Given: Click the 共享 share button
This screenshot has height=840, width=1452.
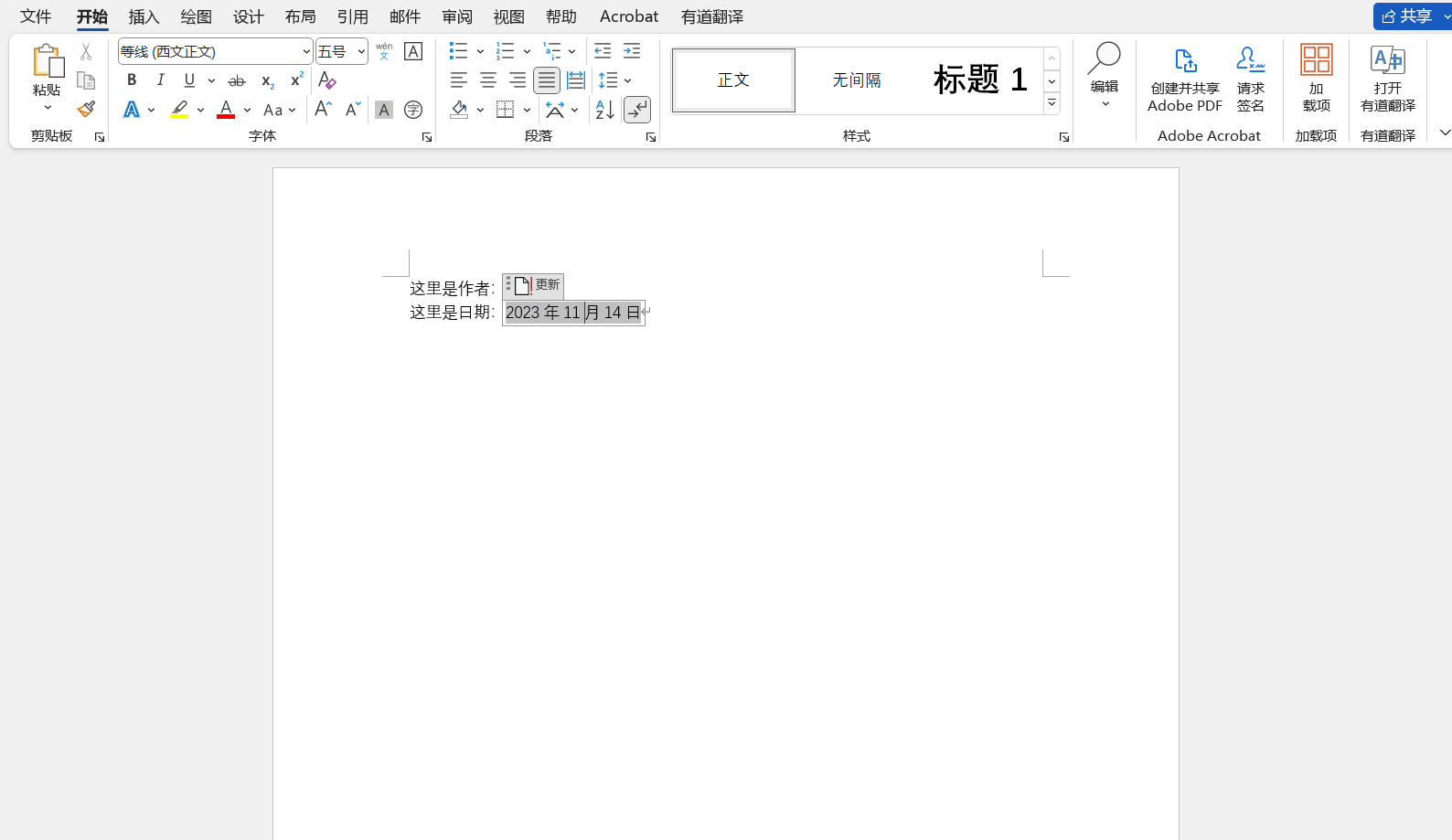Looking at the screenshot, I should coord(1407,16).
